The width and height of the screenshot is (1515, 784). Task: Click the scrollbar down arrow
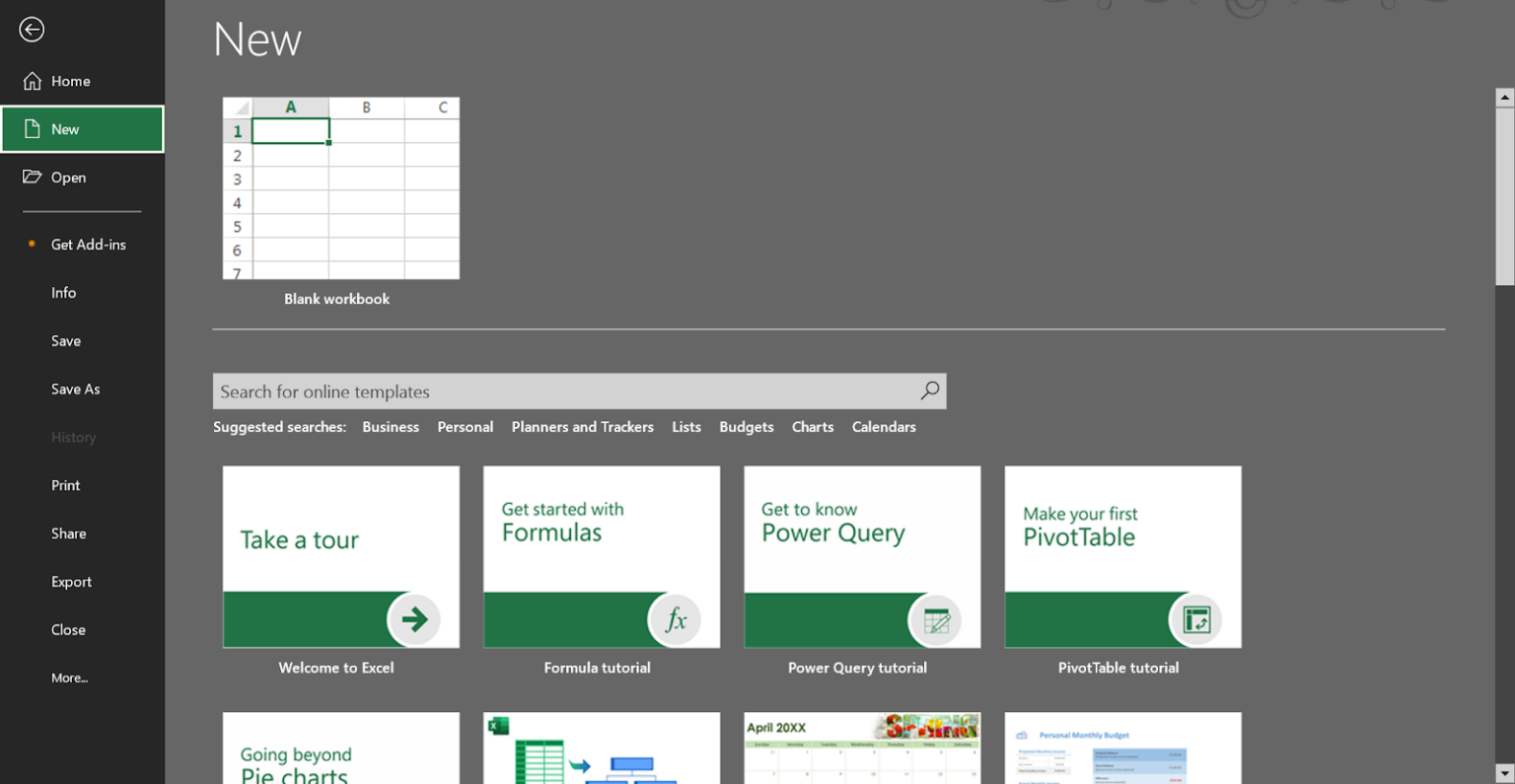(x=1505, y=774)
